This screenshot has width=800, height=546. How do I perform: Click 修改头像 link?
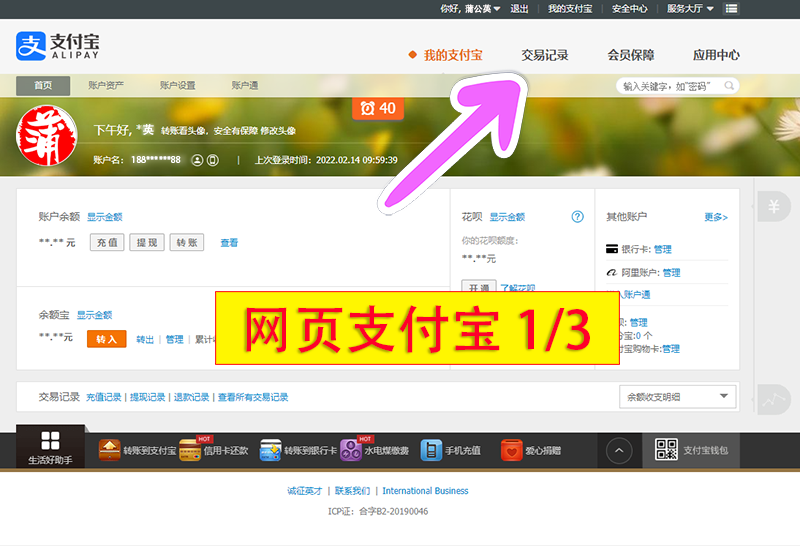[278, 131]
